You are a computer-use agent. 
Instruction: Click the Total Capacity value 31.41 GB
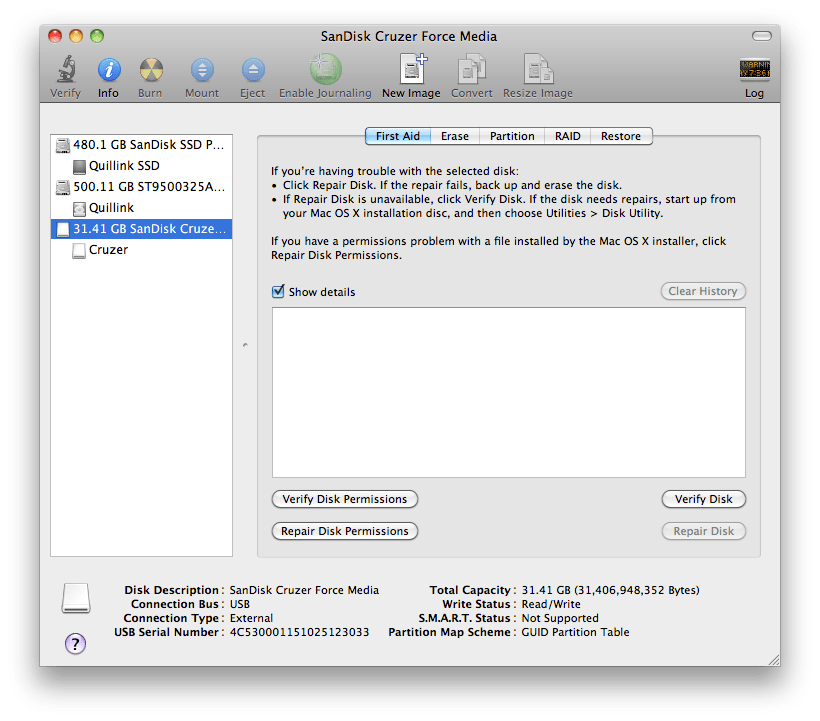click(x=610, y=590)
